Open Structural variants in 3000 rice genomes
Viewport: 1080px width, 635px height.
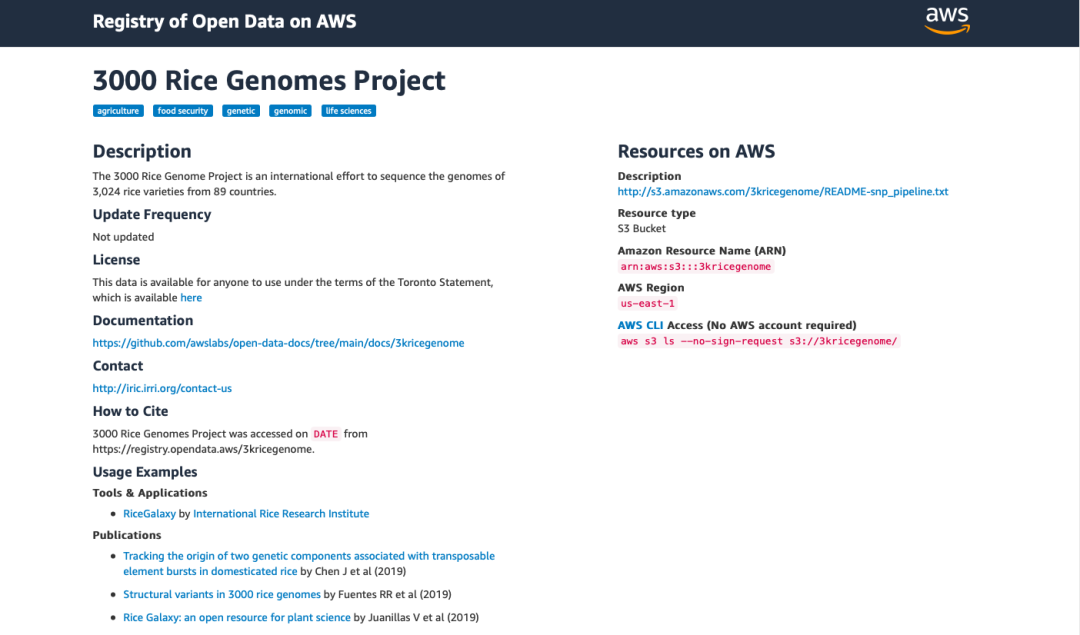222,594
